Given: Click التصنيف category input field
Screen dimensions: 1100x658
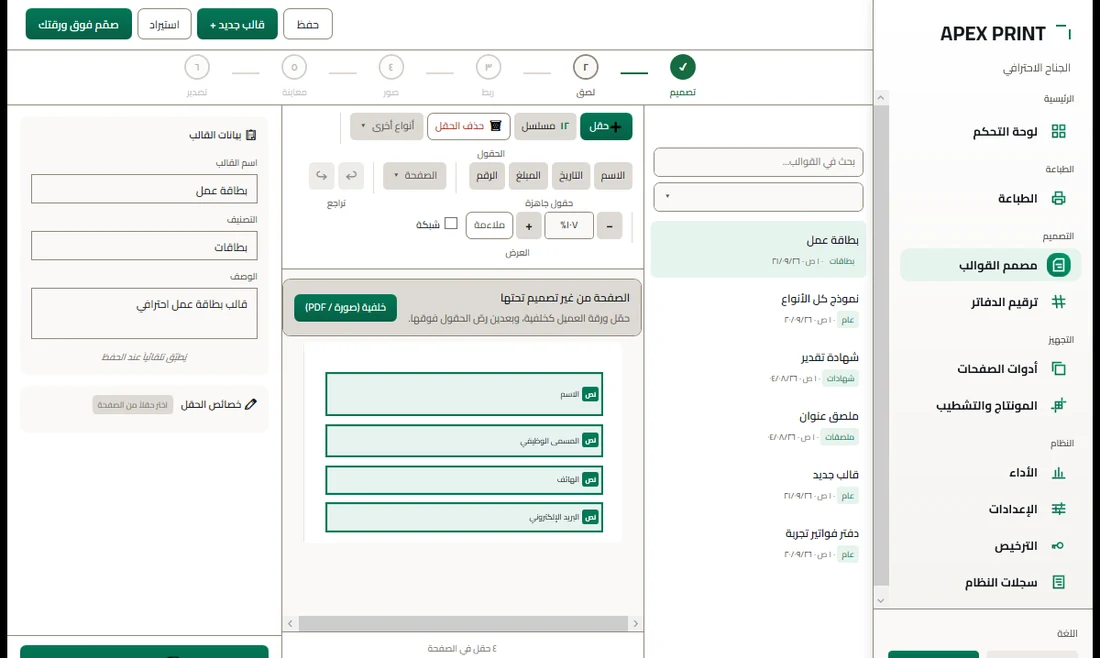Looking at the screenshot, I should coord(145,246).
